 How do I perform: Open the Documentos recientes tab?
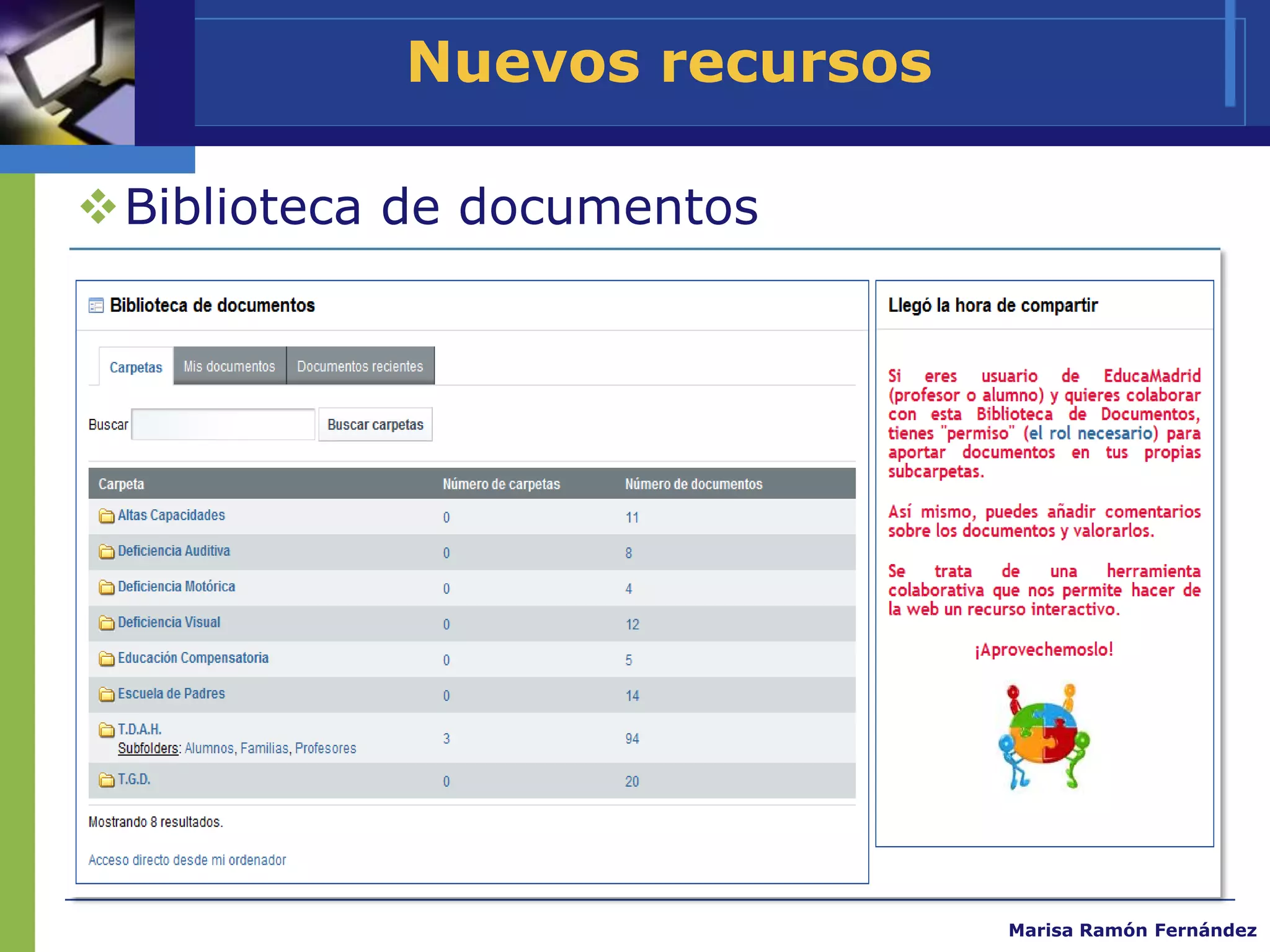(x=360, y=366)
